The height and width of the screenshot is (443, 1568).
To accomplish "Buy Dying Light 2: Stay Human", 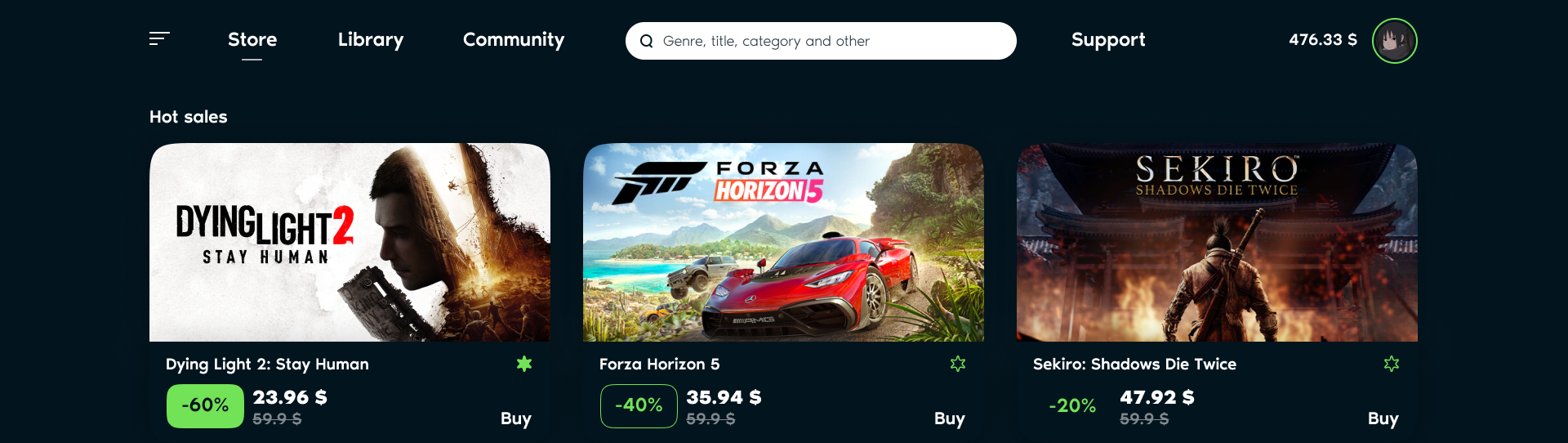I will 516,418.
